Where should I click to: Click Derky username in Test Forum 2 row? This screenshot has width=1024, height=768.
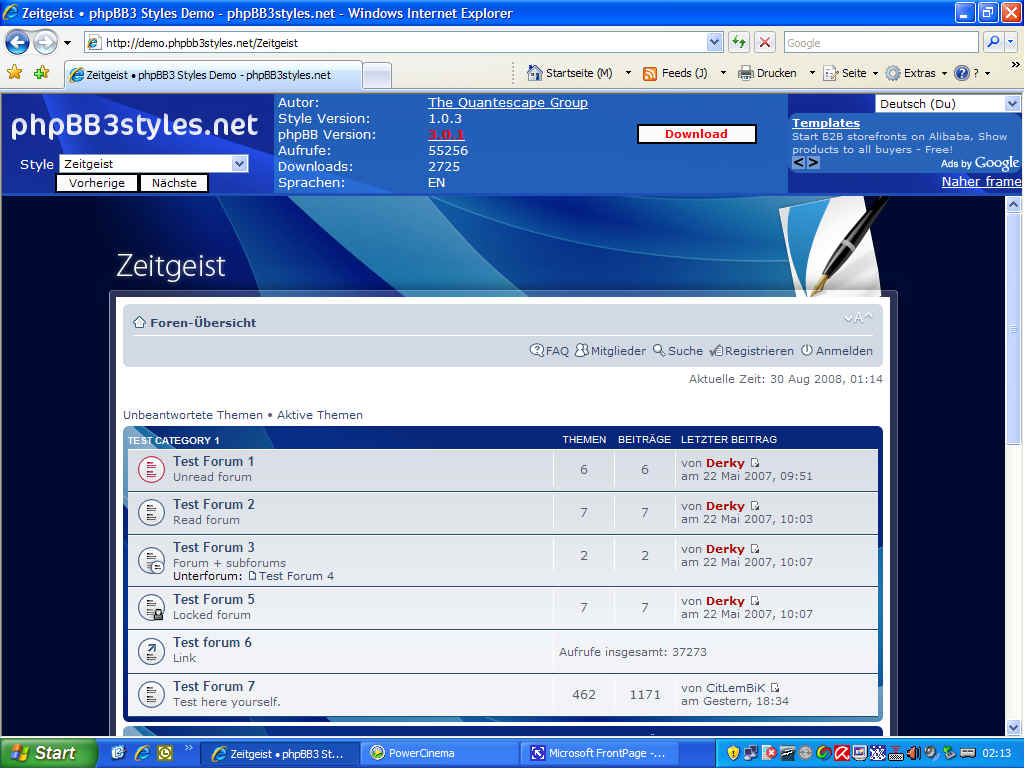point(725,506)
